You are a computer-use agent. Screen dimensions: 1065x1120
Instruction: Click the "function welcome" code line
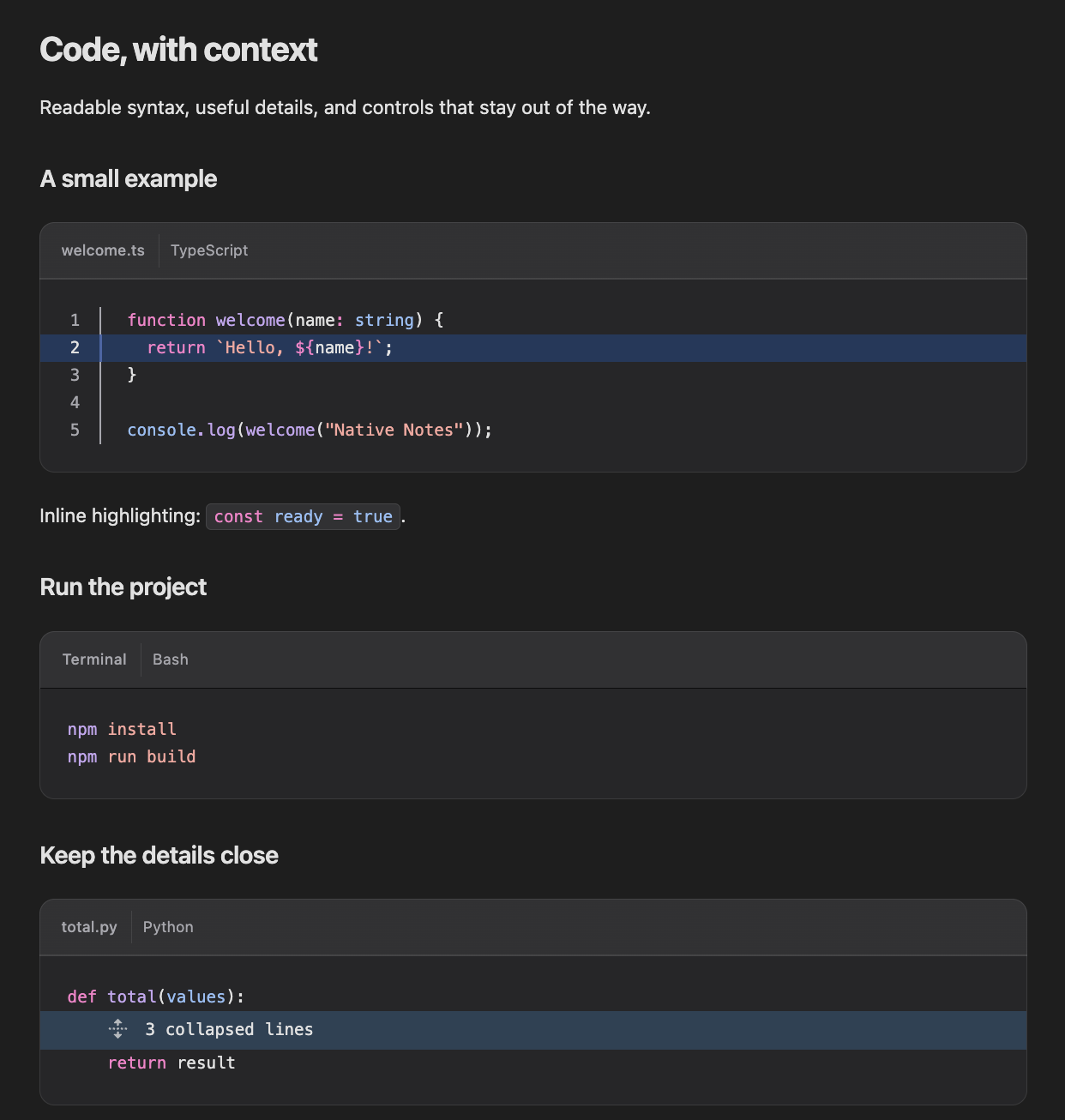[286, 320]
